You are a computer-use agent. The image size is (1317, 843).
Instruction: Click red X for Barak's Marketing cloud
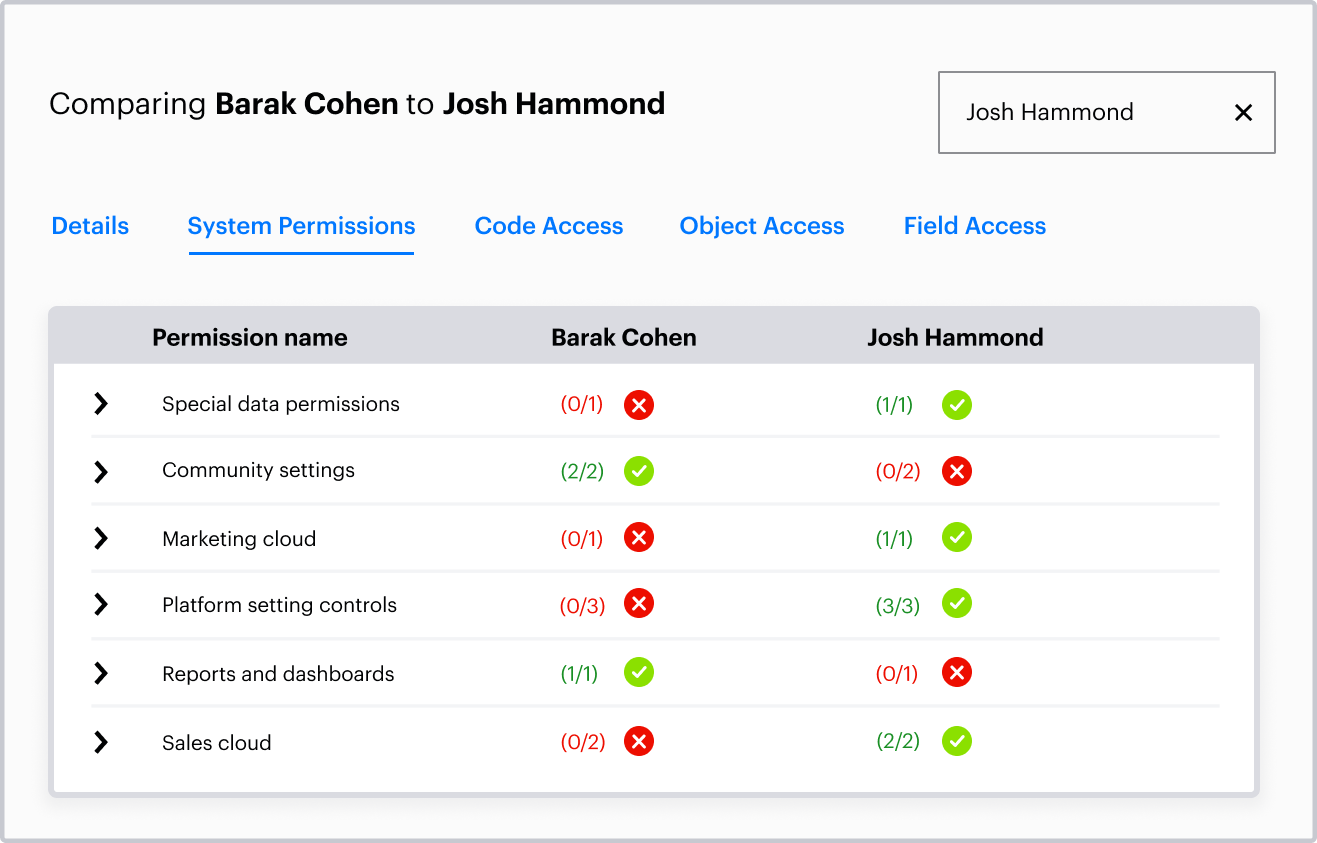tap(639, 538)
